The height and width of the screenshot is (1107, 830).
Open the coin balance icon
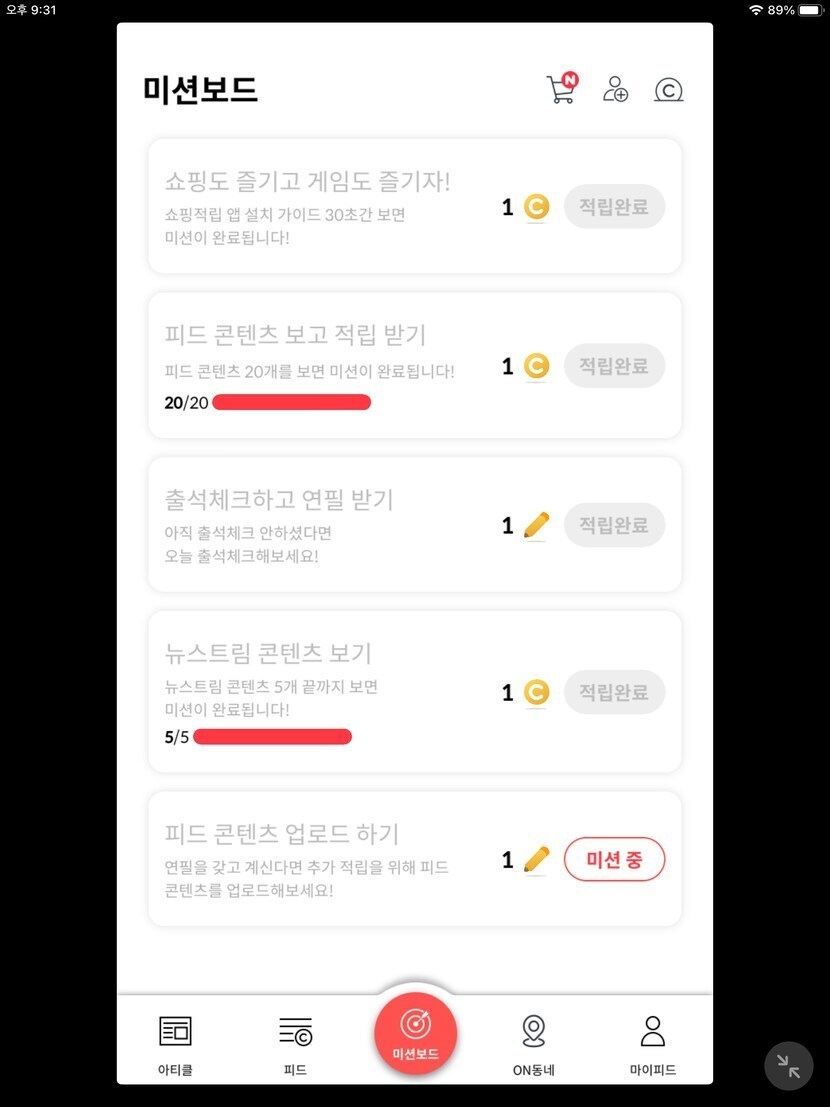(x=668, y=90)
